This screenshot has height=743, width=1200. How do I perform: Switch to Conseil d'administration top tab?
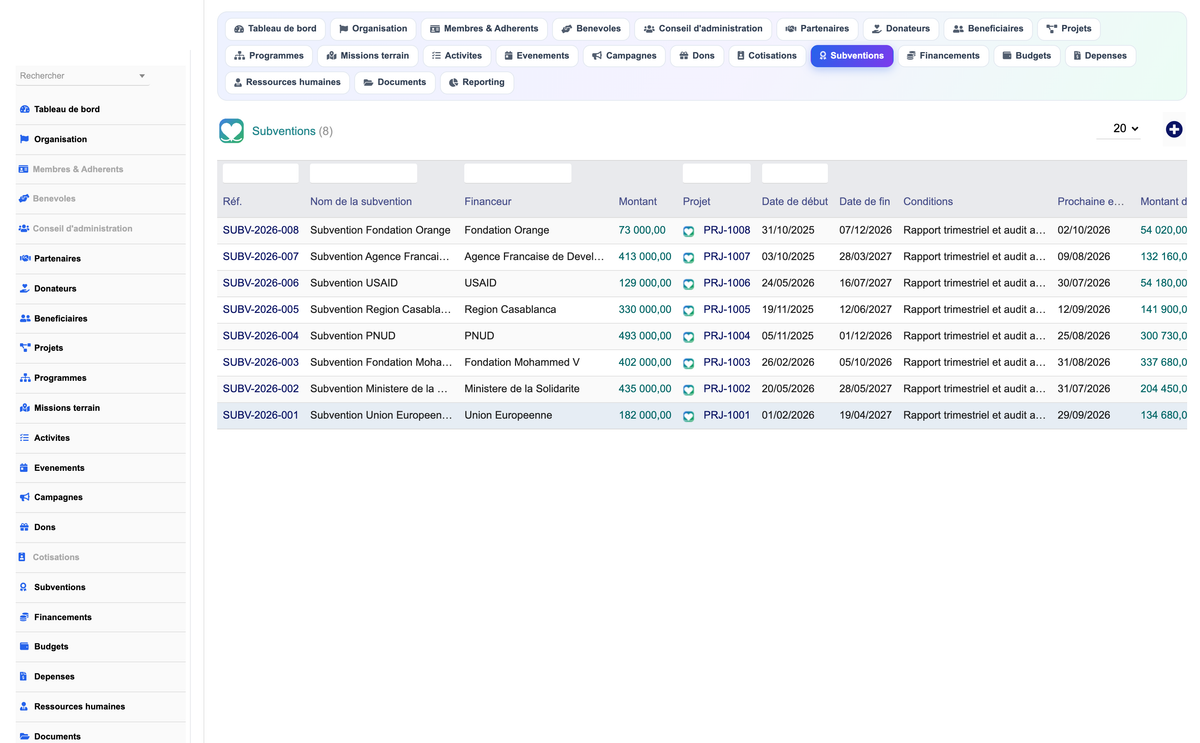click(703, 29)
